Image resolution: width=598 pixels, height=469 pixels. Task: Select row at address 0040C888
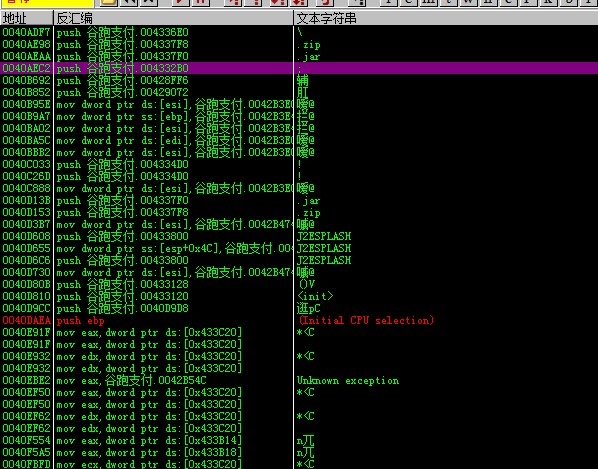299,188
